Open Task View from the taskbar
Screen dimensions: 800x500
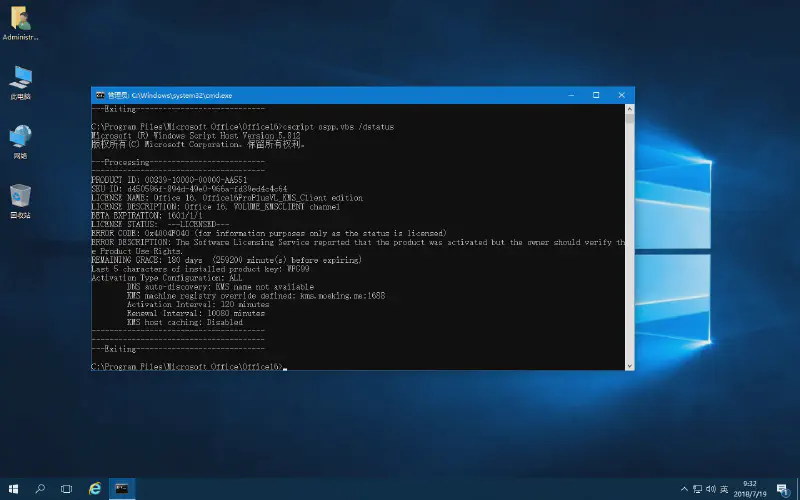click(x=68, y=488)
